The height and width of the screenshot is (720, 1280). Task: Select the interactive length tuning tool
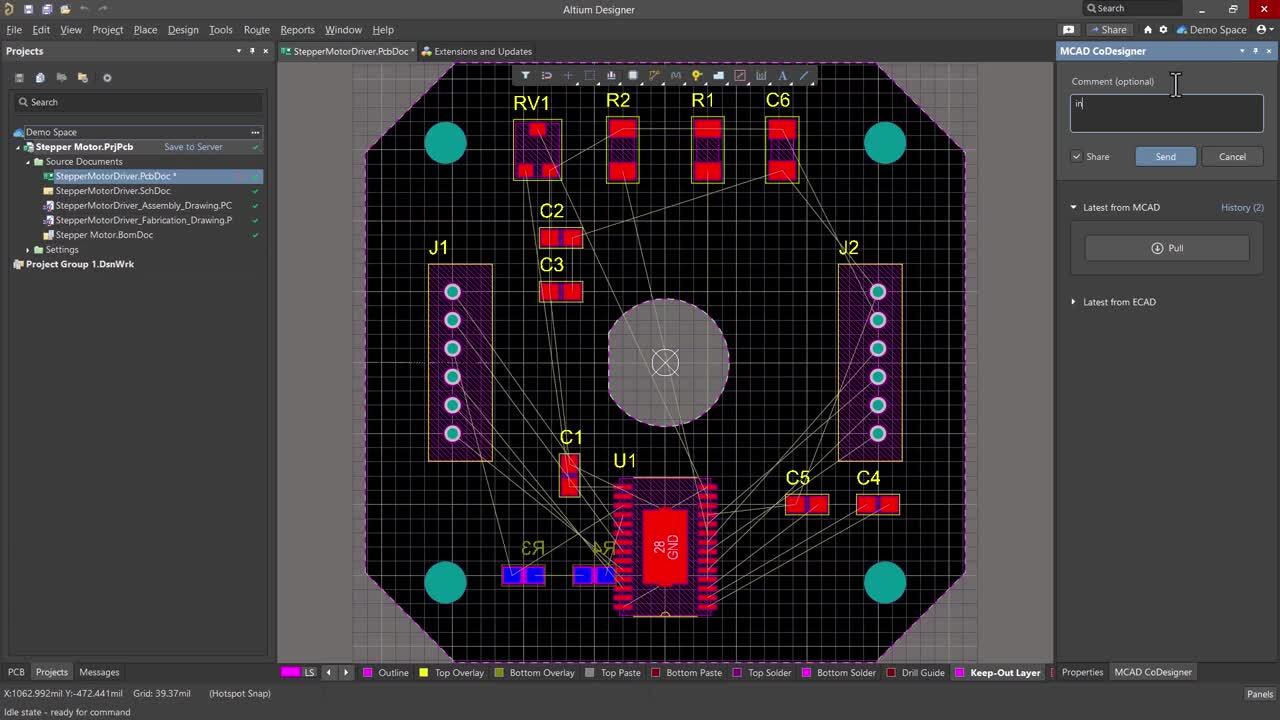(676, 75)
